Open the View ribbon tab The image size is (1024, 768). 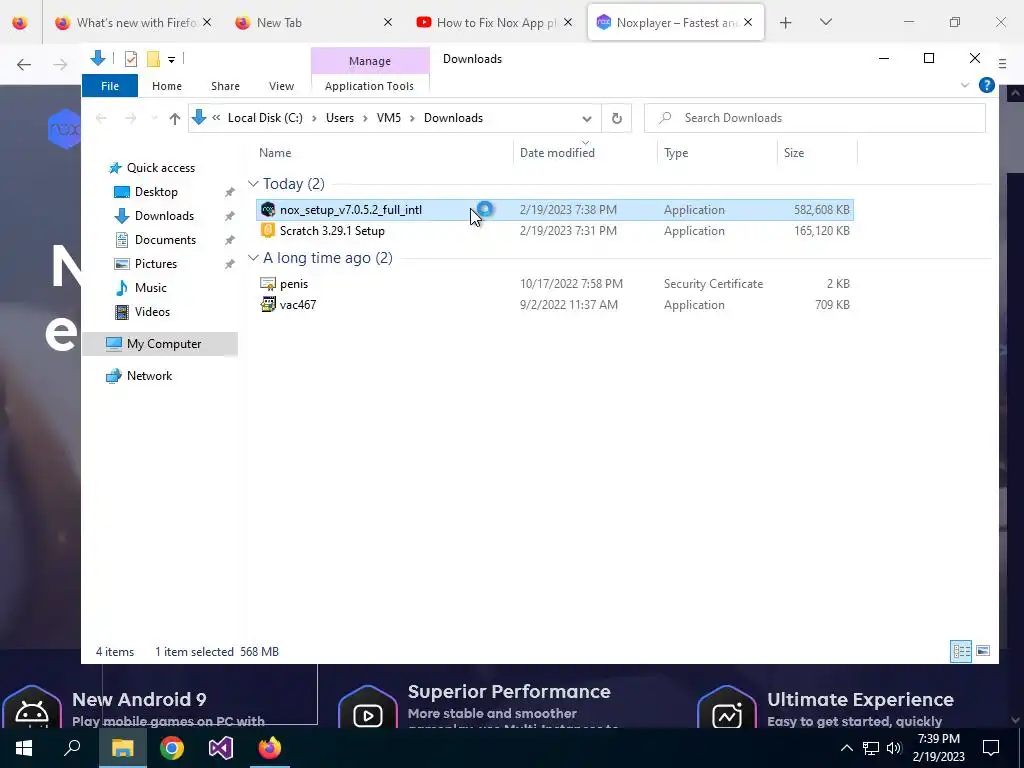pyautogui.click(x=281, y=86)
